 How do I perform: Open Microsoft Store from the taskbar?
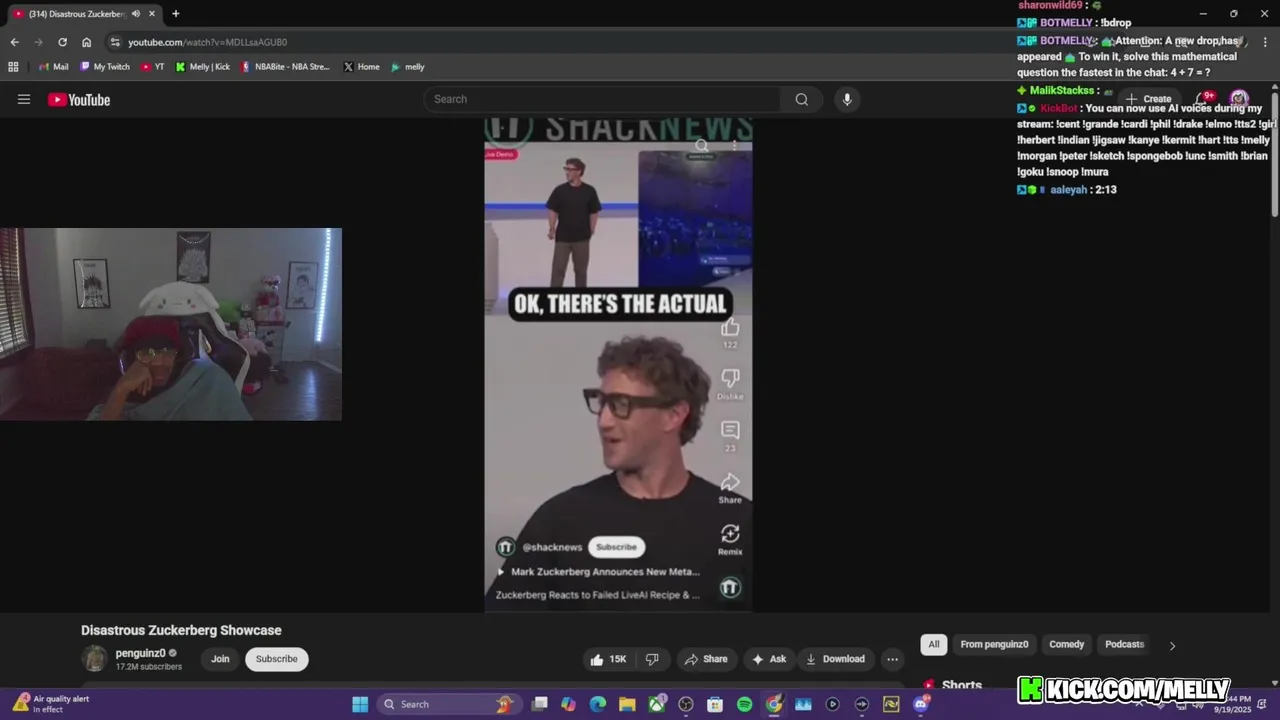click(x=715, y=704)
